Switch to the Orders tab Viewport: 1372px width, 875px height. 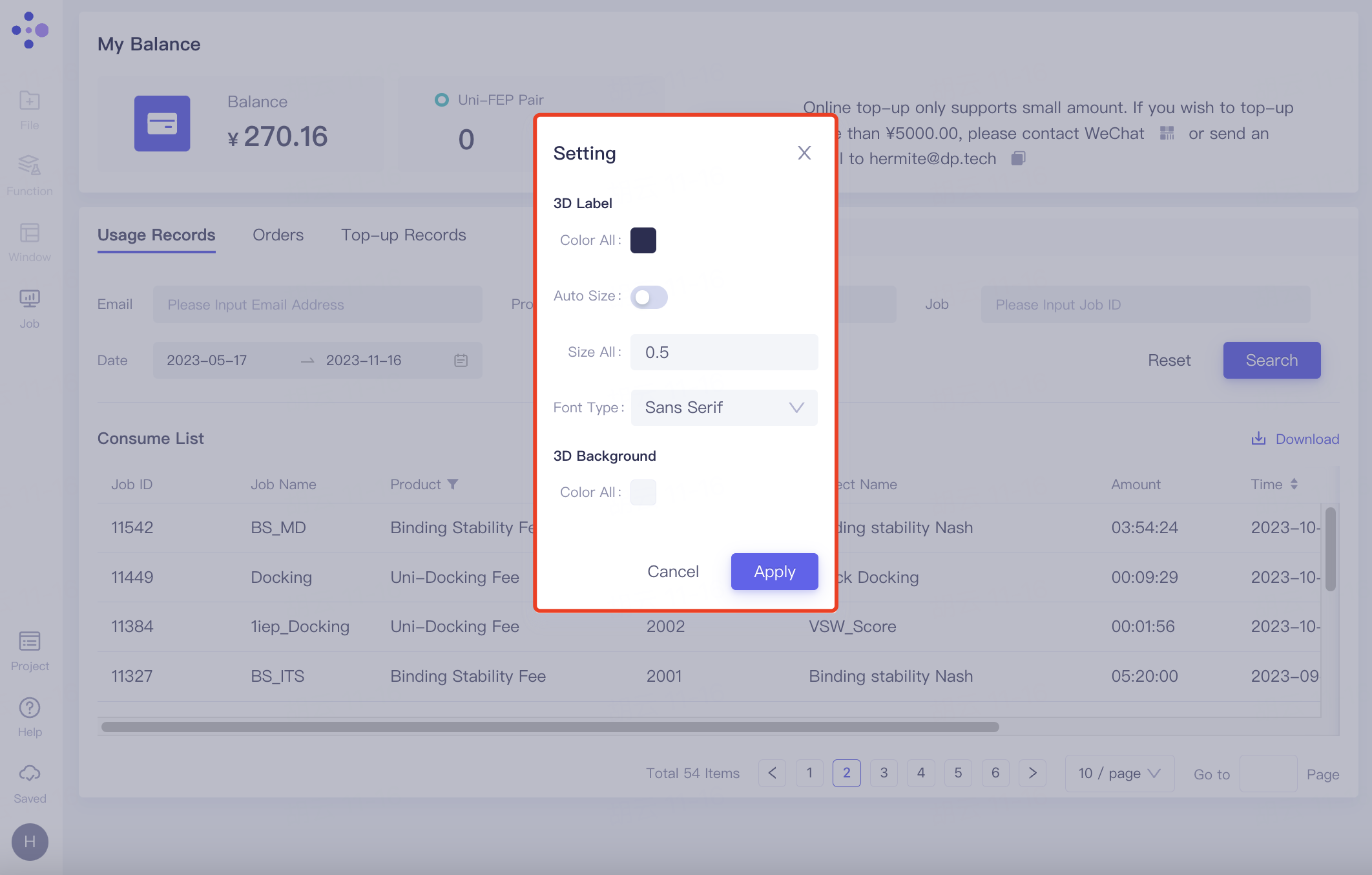(278, 235)
